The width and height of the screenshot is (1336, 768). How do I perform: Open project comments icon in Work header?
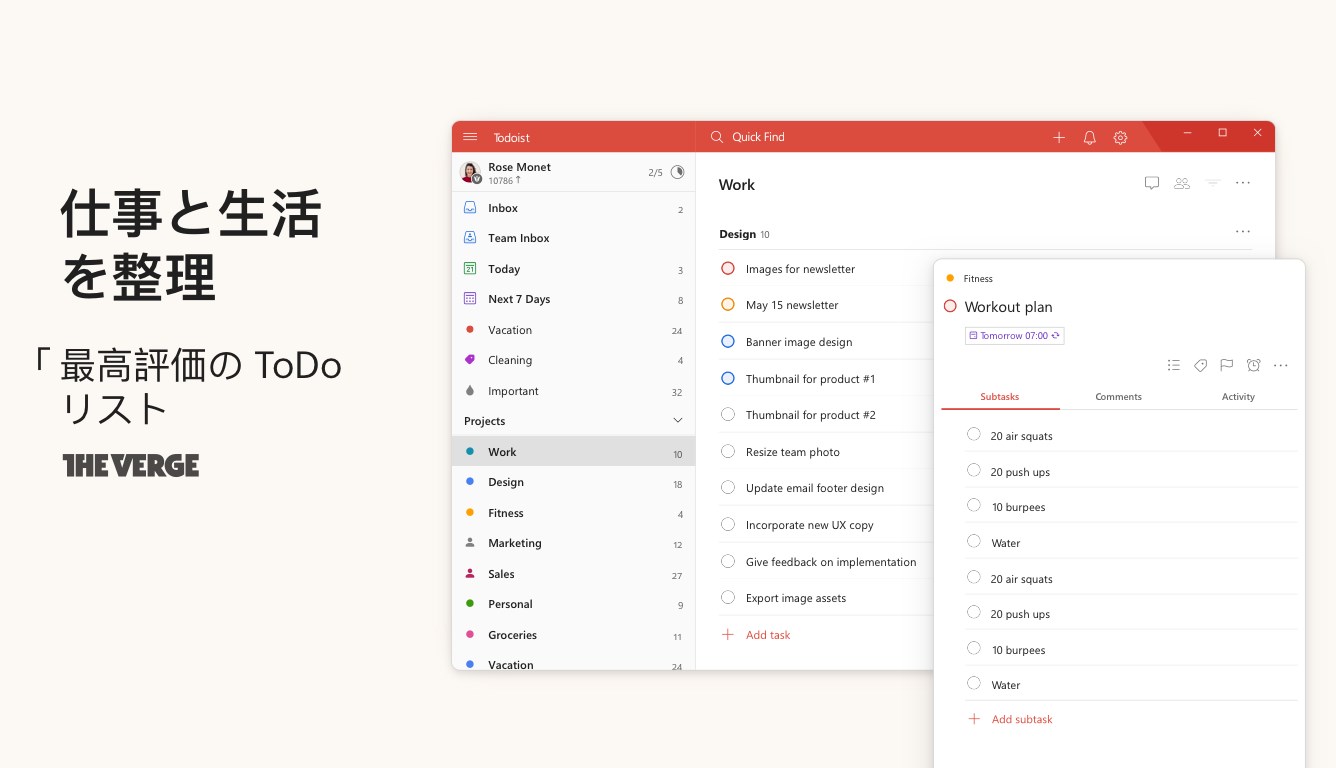click(x=1152, y=183)
